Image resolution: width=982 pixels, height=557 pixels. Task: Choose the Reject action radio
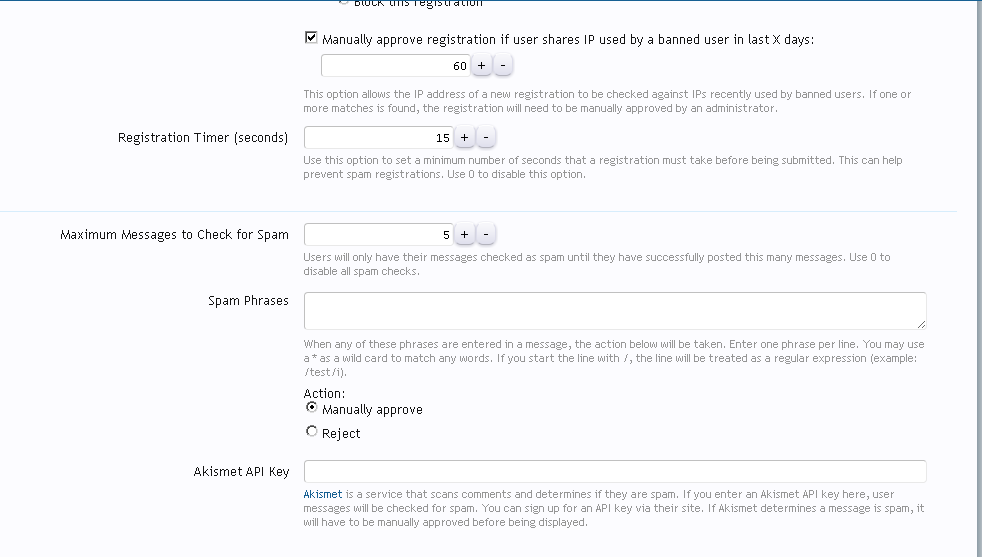pyautogui.click(x=312, y=432)
